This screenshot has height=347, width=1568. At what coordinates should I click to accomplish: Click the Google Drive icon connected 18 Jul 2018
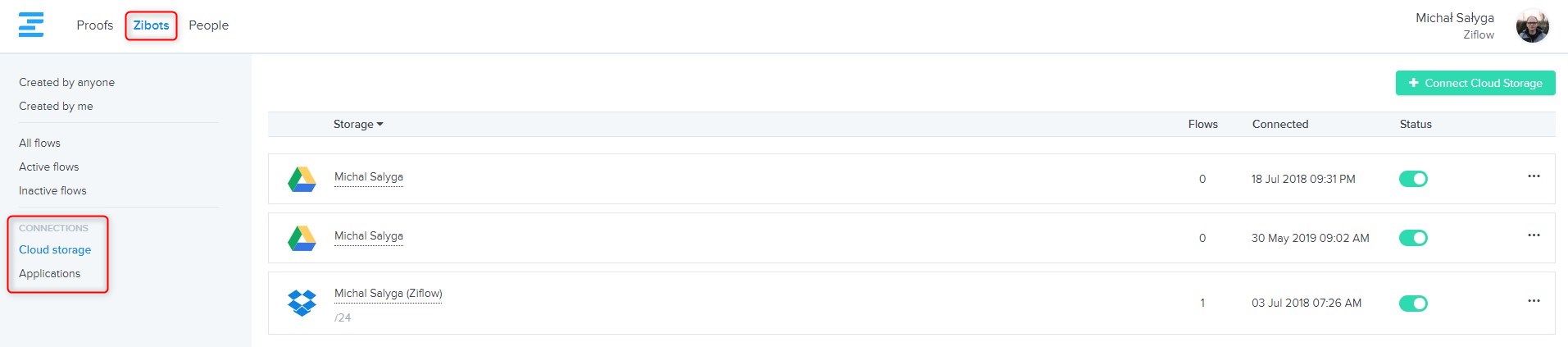click(302, 179)
